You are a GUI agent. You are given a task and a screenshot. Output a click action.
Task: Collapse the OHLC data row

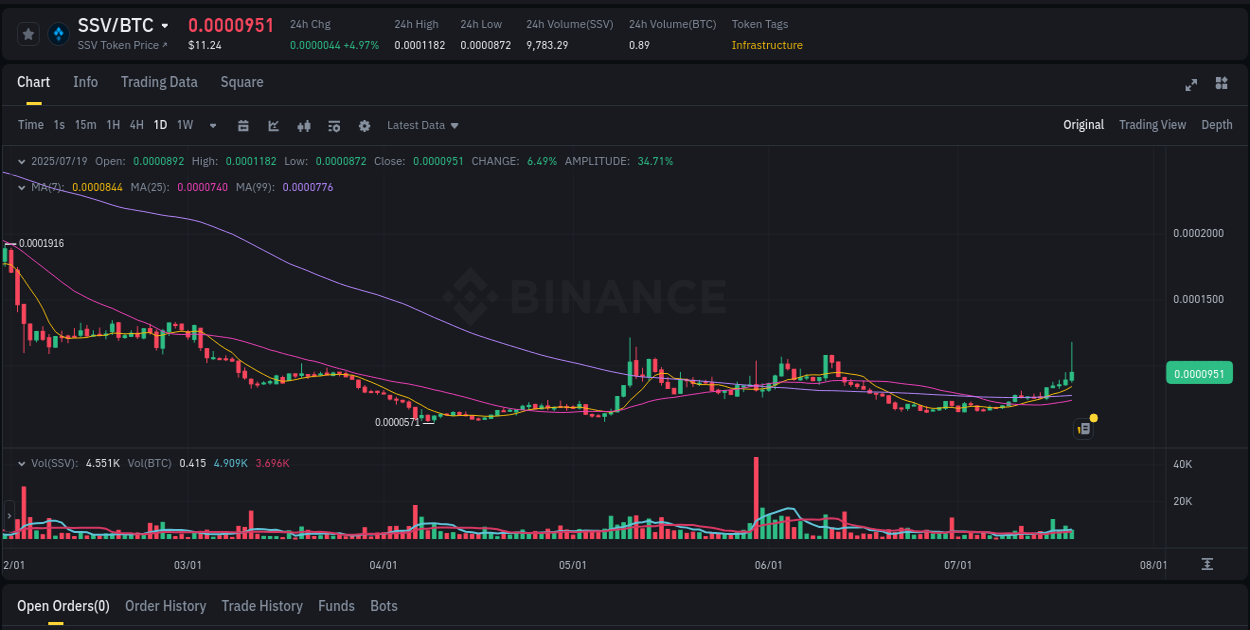coord(22,160)
